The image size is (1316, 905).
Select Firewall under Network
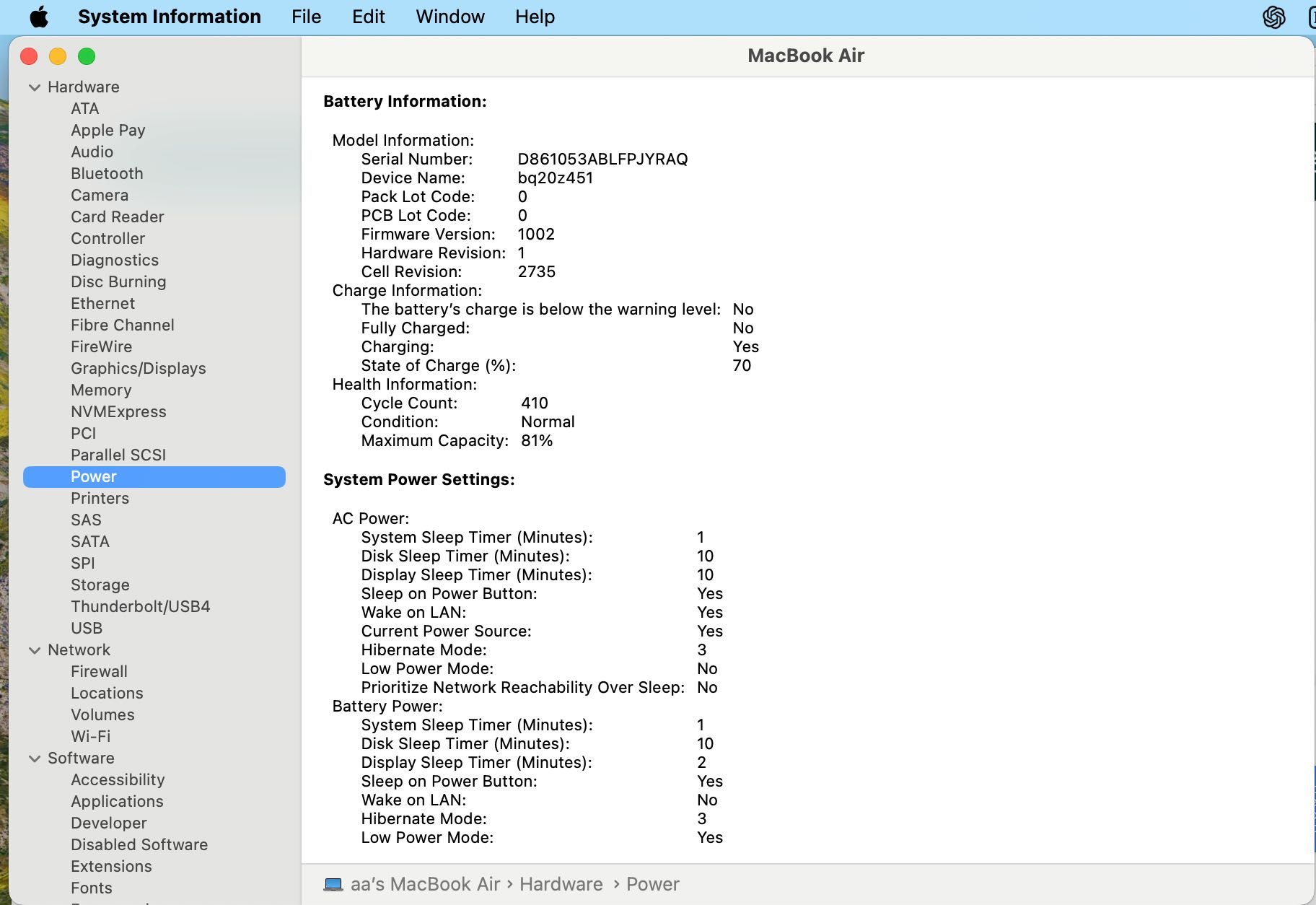click(x=99, y=671)
